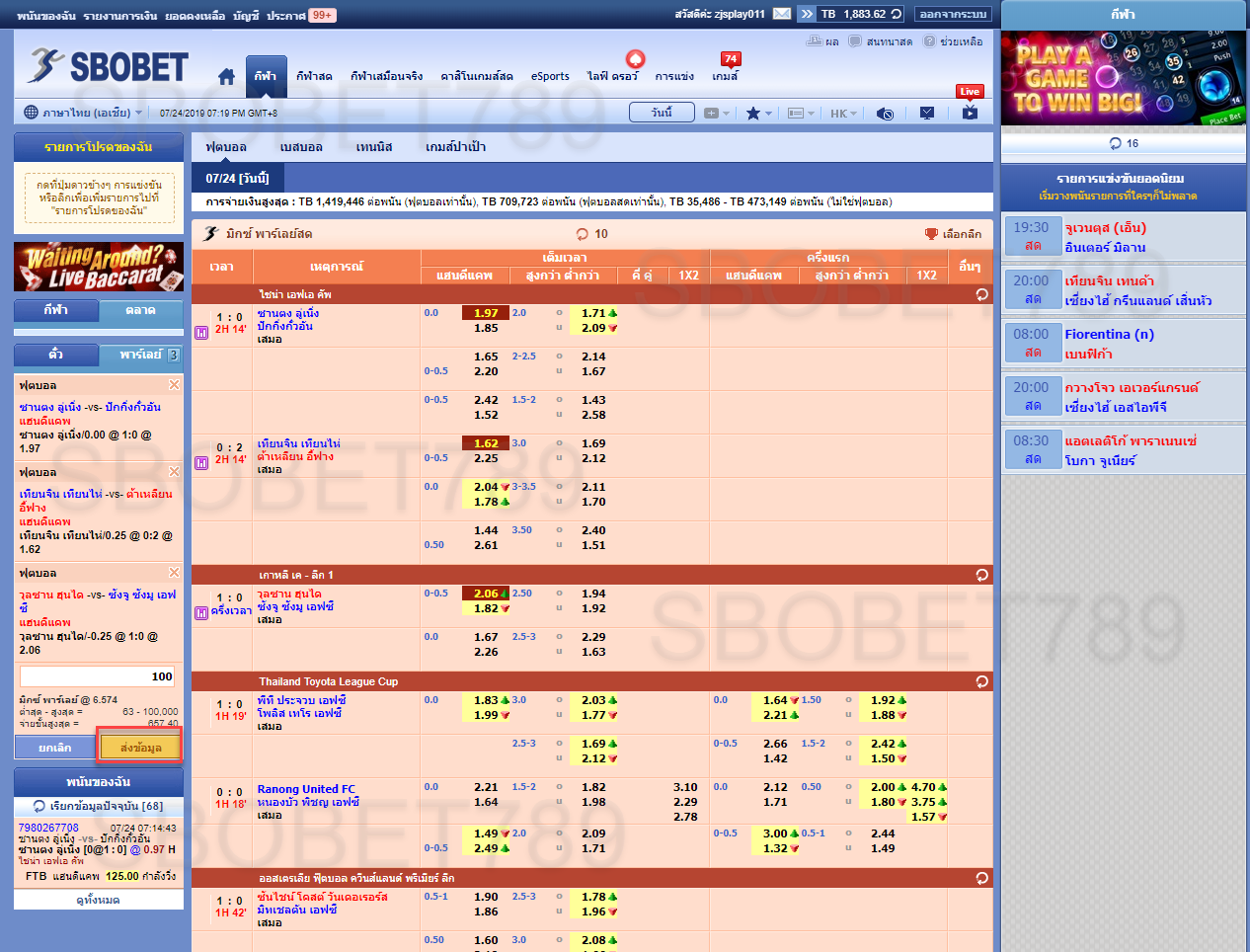1250x952 pixels.
Task: Open stats icon for ชานตง ลู่เนิ่ง match
Action: [x=201, y=333]
